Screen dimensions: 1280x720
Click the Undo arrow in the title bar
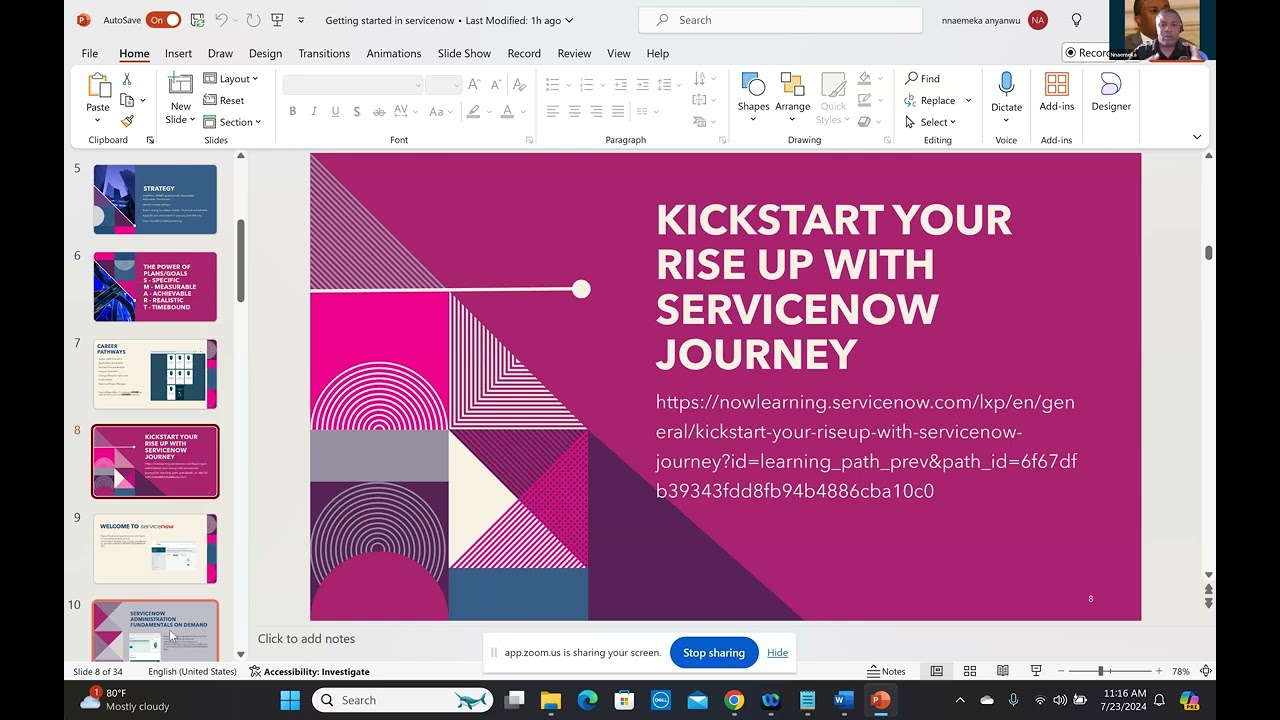point(221,20)
